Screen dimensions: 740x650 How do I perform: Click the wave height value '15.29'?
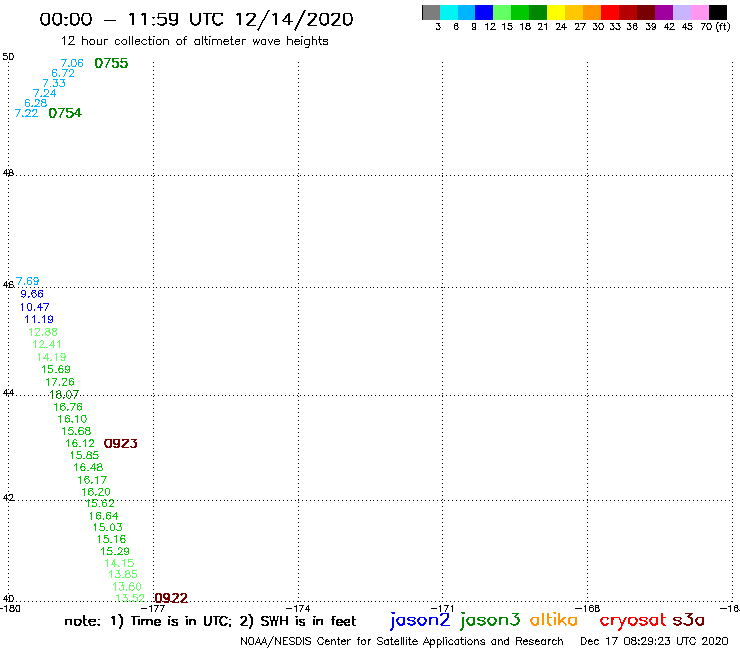tap(115, 551)
